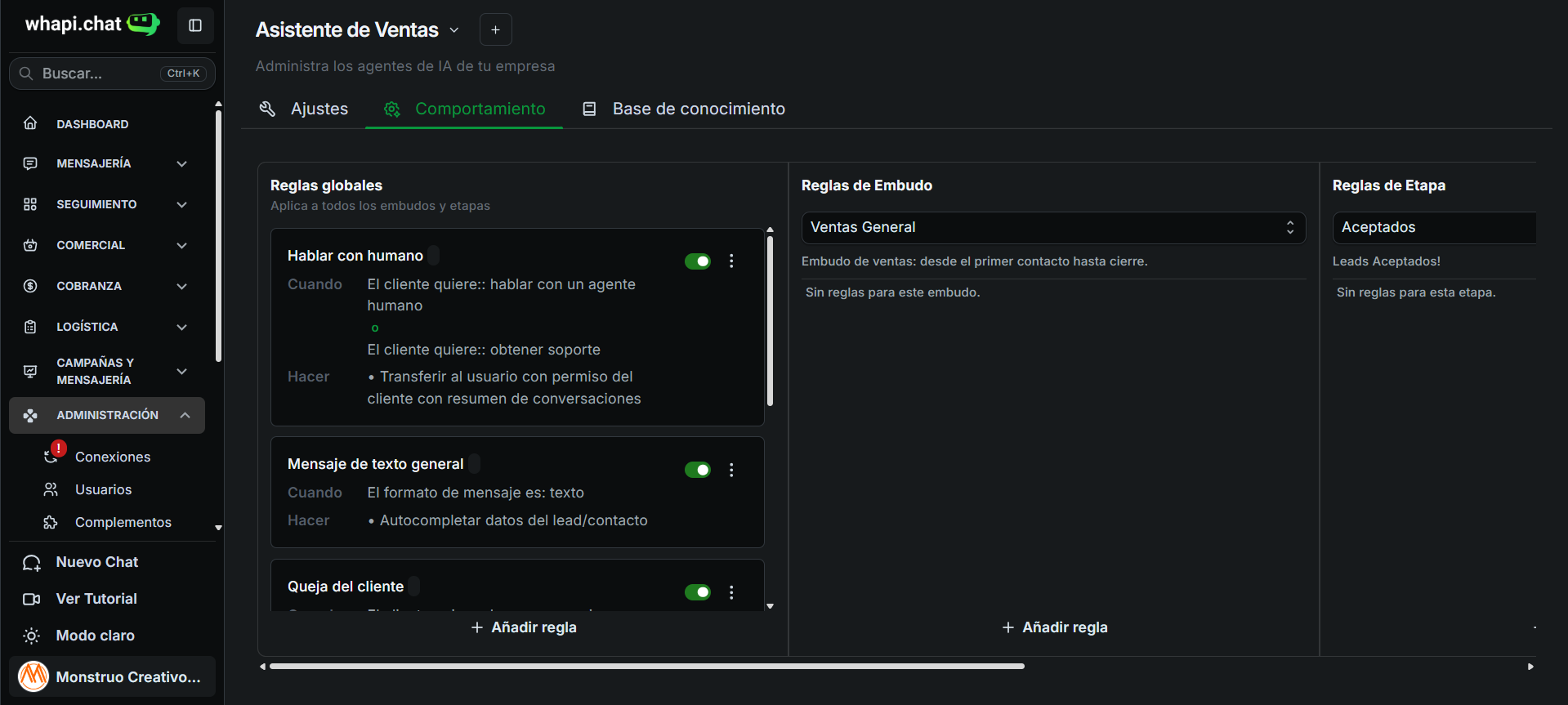Click the horizontal scrollbar thumb

tap(646, 667)
